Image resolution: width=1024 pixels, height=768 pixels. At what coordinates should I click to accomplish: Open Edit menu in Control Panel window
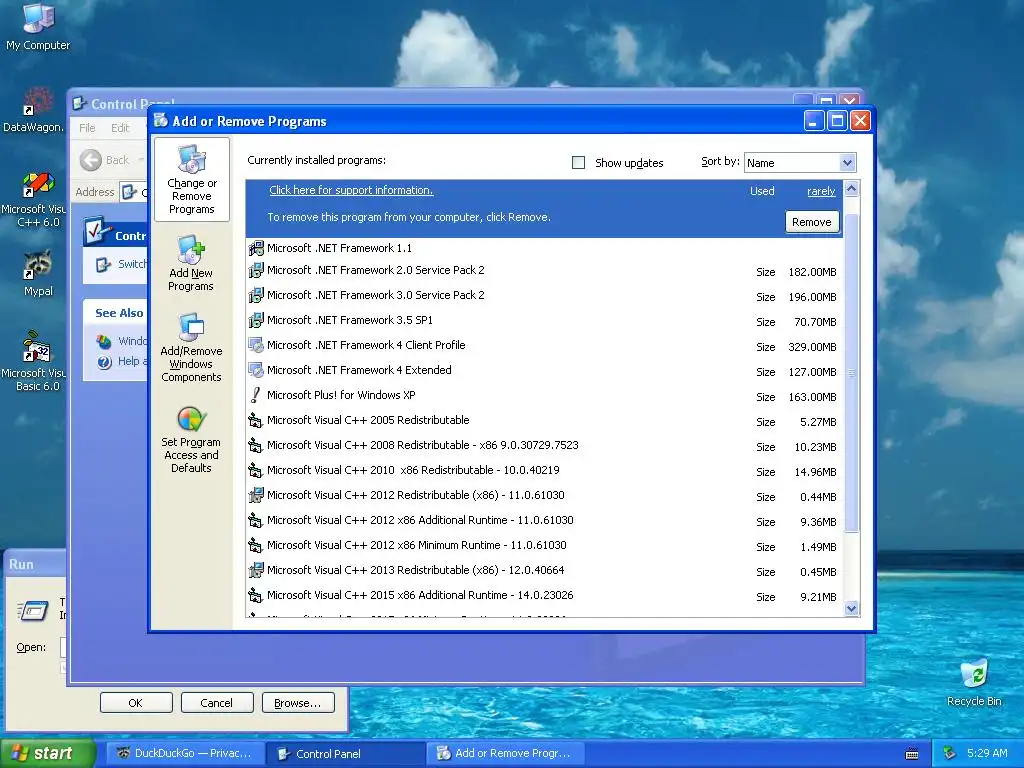[x=120, y=128]
